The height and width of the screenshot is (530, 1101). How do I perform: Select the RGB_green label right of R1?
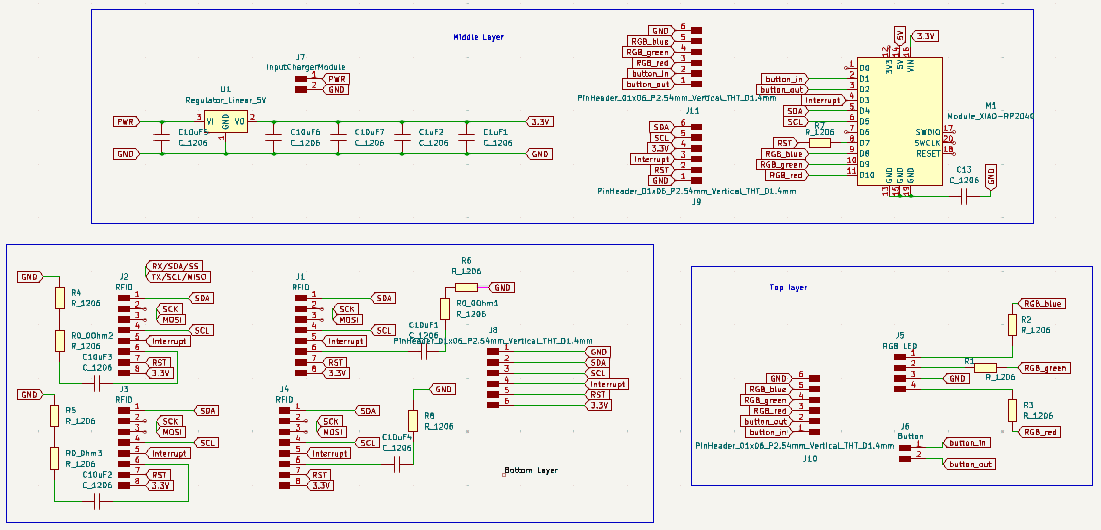pos(1045,368)
